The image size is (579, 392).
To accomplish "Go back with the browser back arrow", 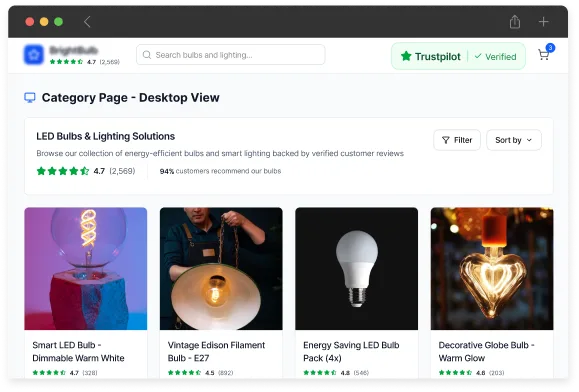I will pos(87,22).
